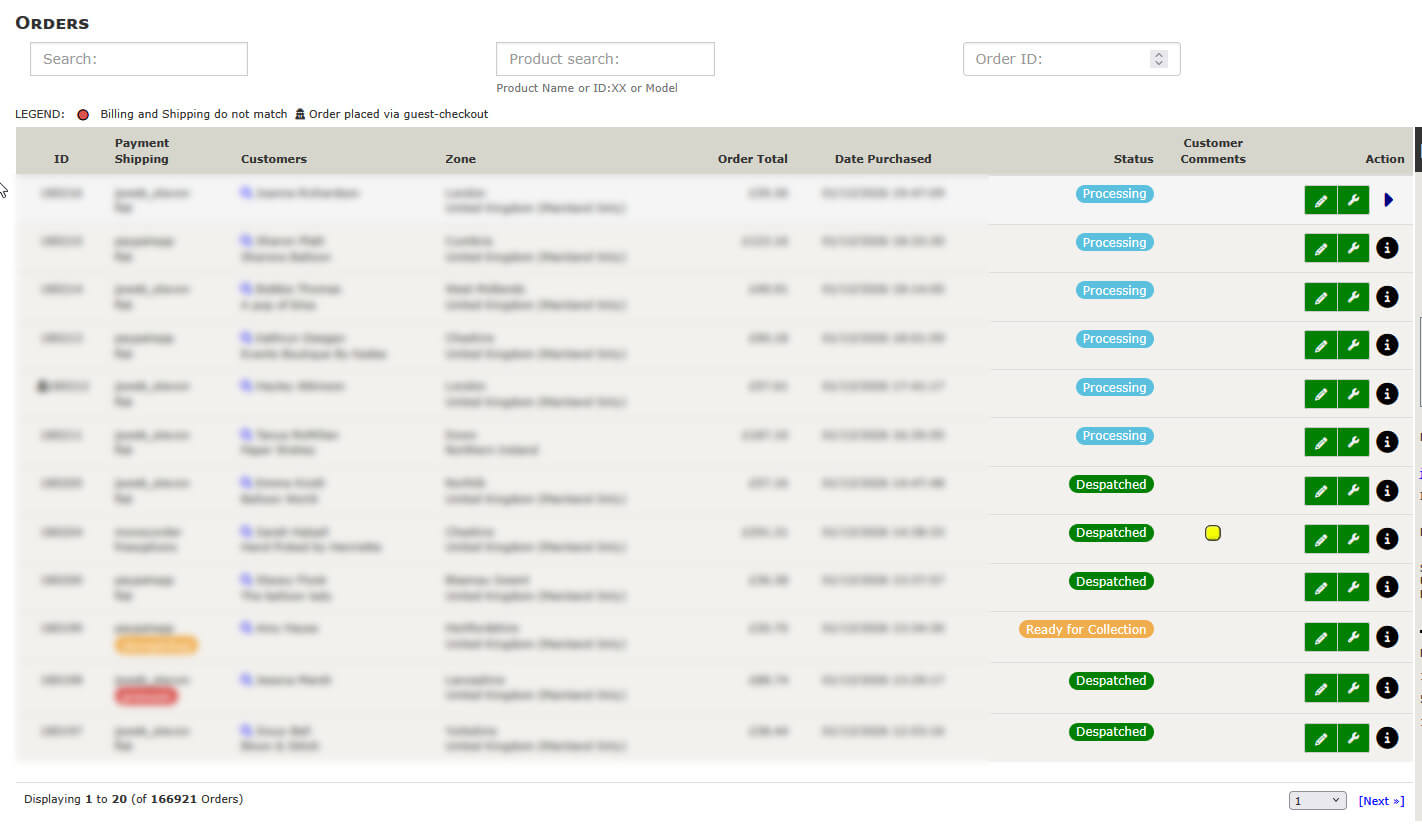
Task: Click the guest-checkout icon in the legend
Action: pyautogui.click(x=299, y=113)
